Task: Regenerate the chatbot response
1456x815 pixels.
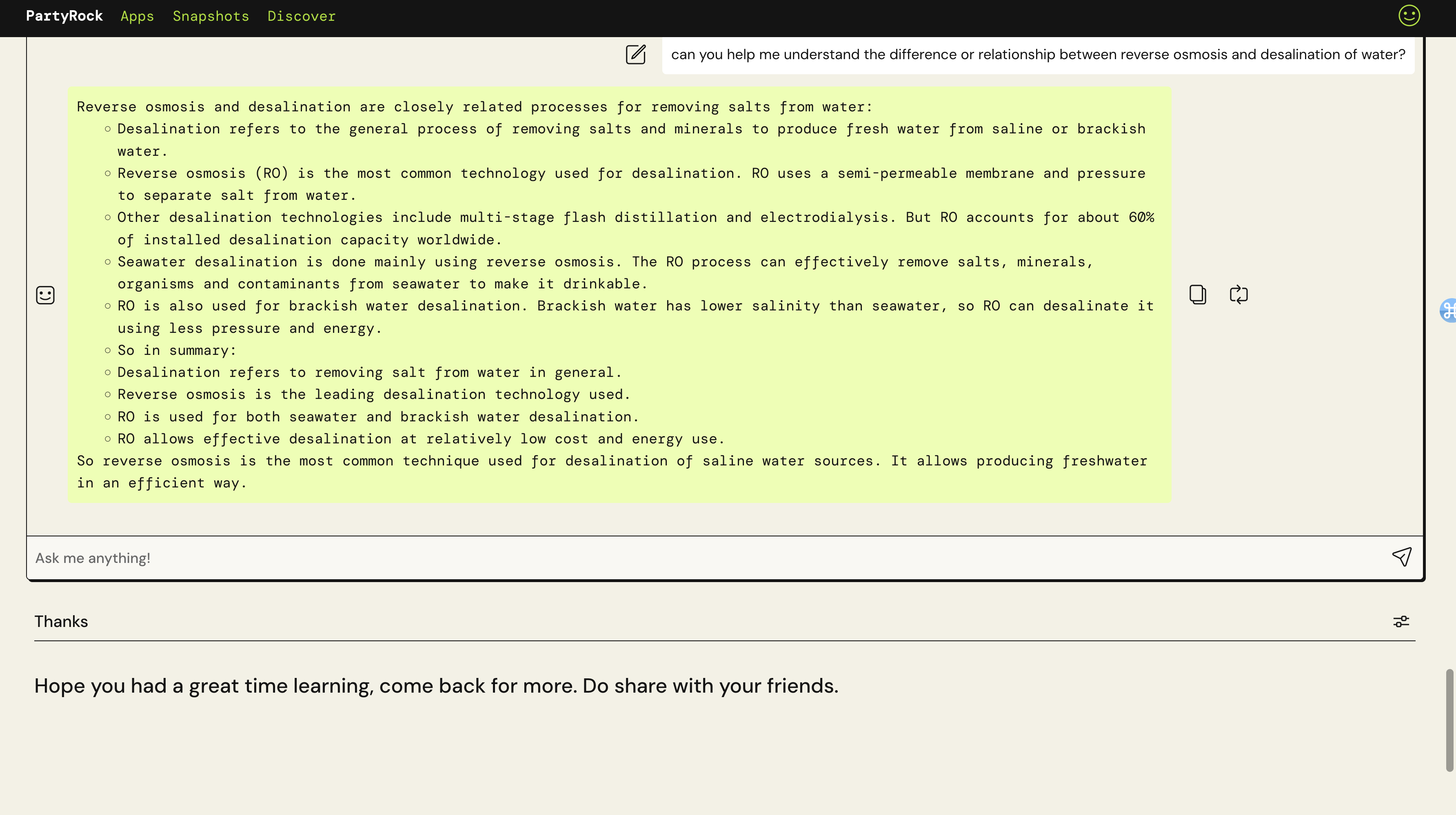Action: 1238,294
